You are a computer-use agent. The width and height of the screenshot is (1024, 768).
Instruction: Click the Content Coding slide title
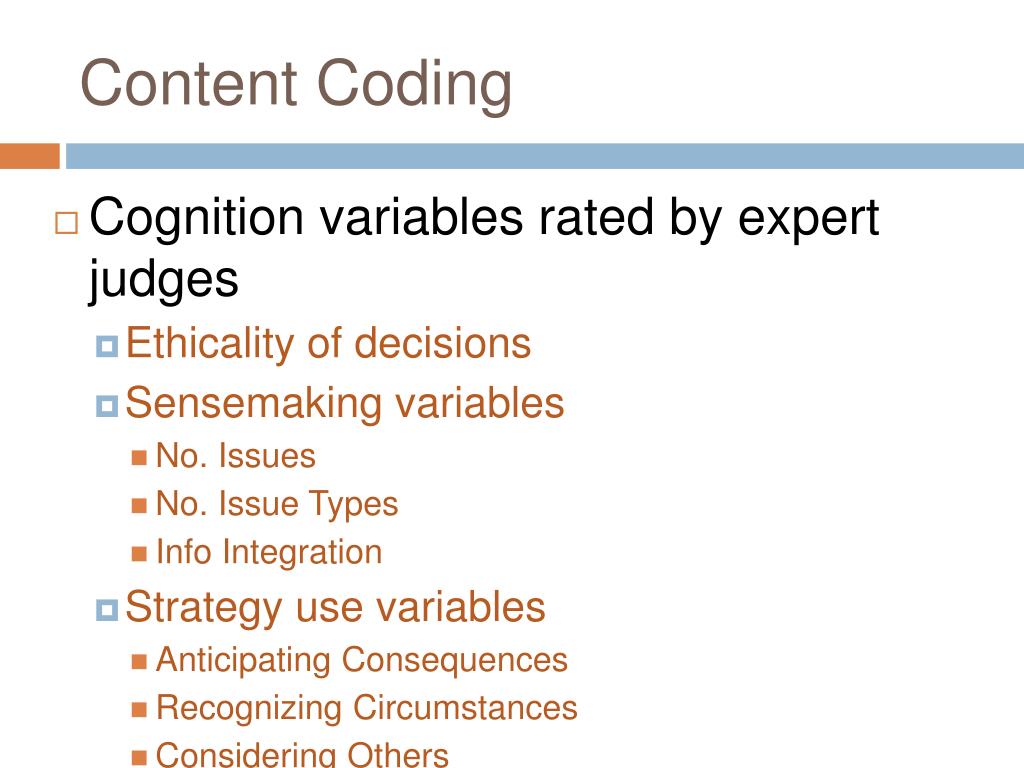pyautogui.click(x=296, y=85)
